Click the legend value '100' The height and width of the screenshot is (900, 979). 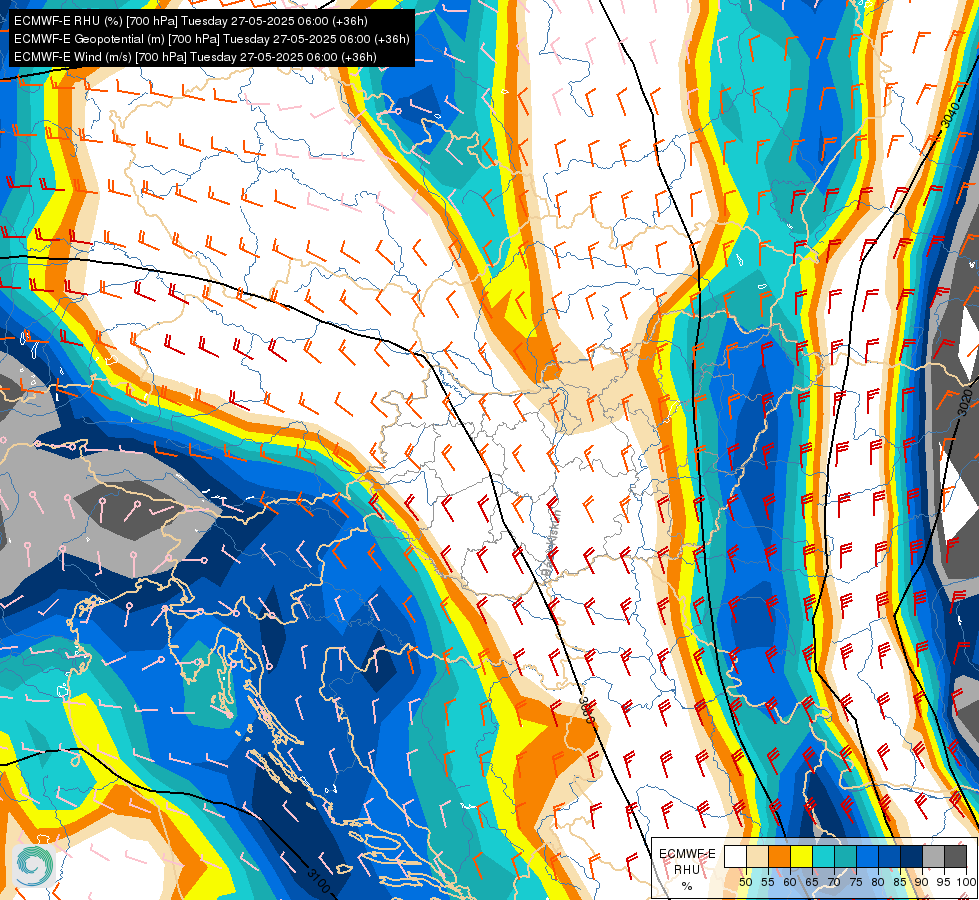tap(967, 882)
